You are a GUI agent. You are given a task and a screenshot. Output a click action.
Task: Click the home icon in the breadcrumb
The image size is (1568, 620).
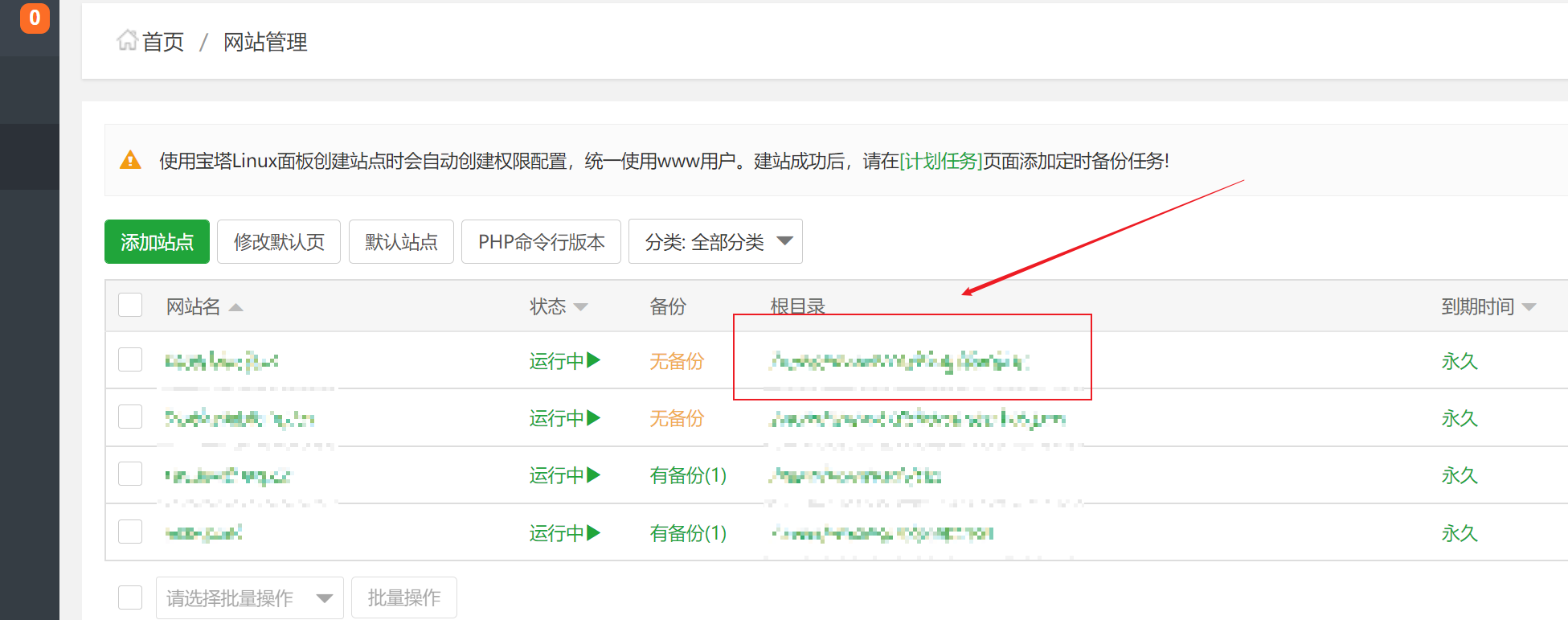(x=127, y=40)
